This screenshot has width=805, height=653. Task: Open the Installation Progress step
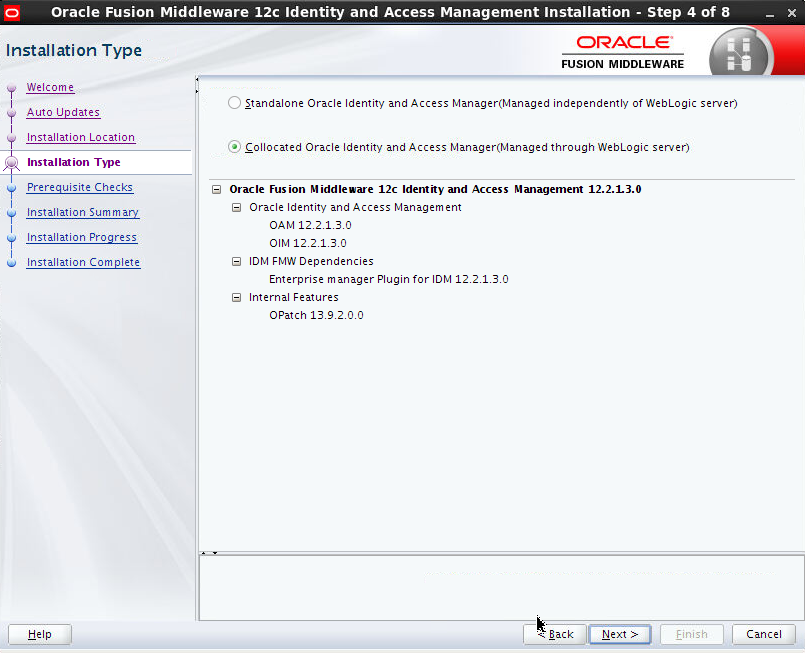(x=82, y=237)
